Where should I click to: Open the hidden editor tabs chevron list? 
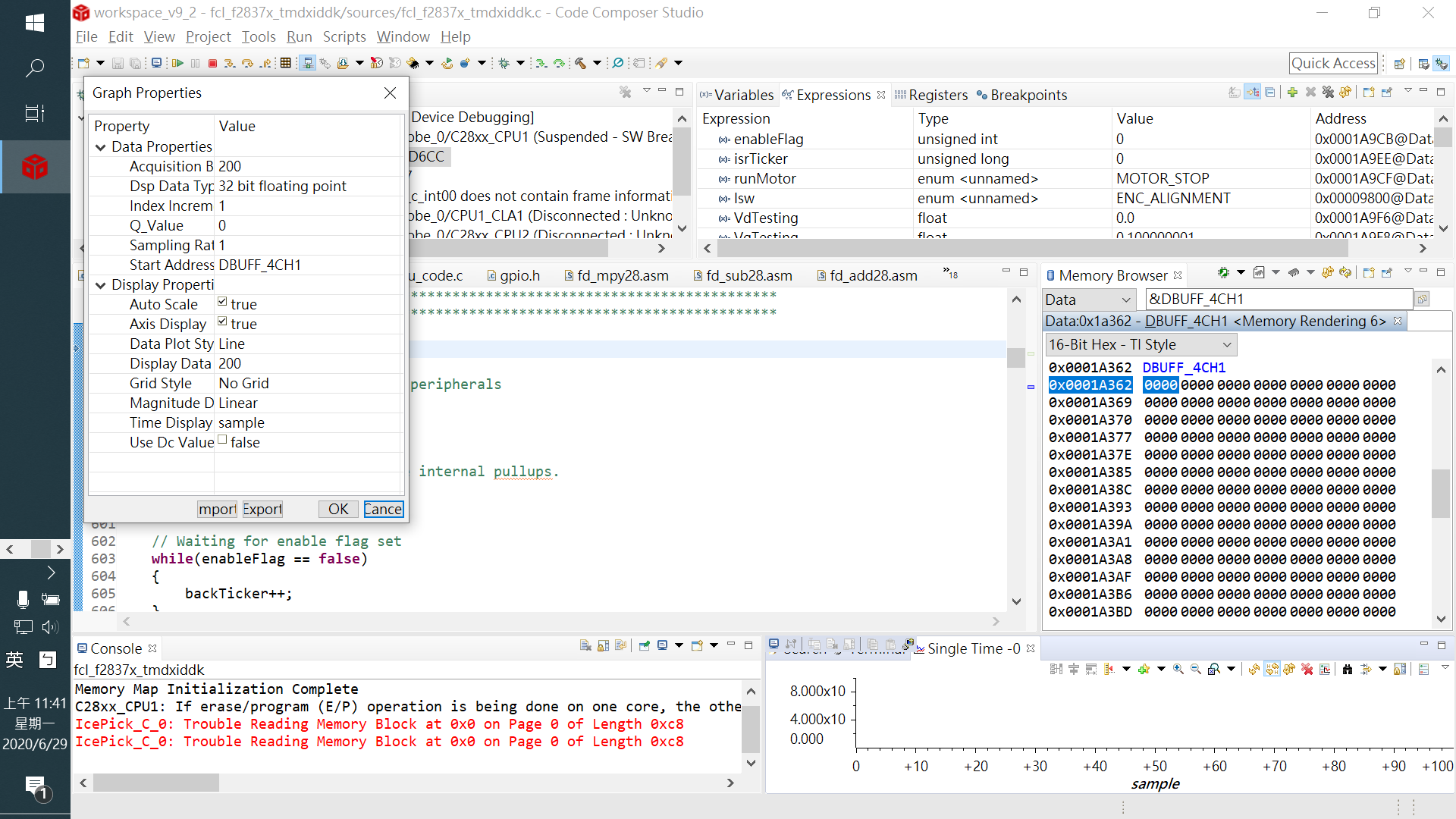tap(950, 272)
